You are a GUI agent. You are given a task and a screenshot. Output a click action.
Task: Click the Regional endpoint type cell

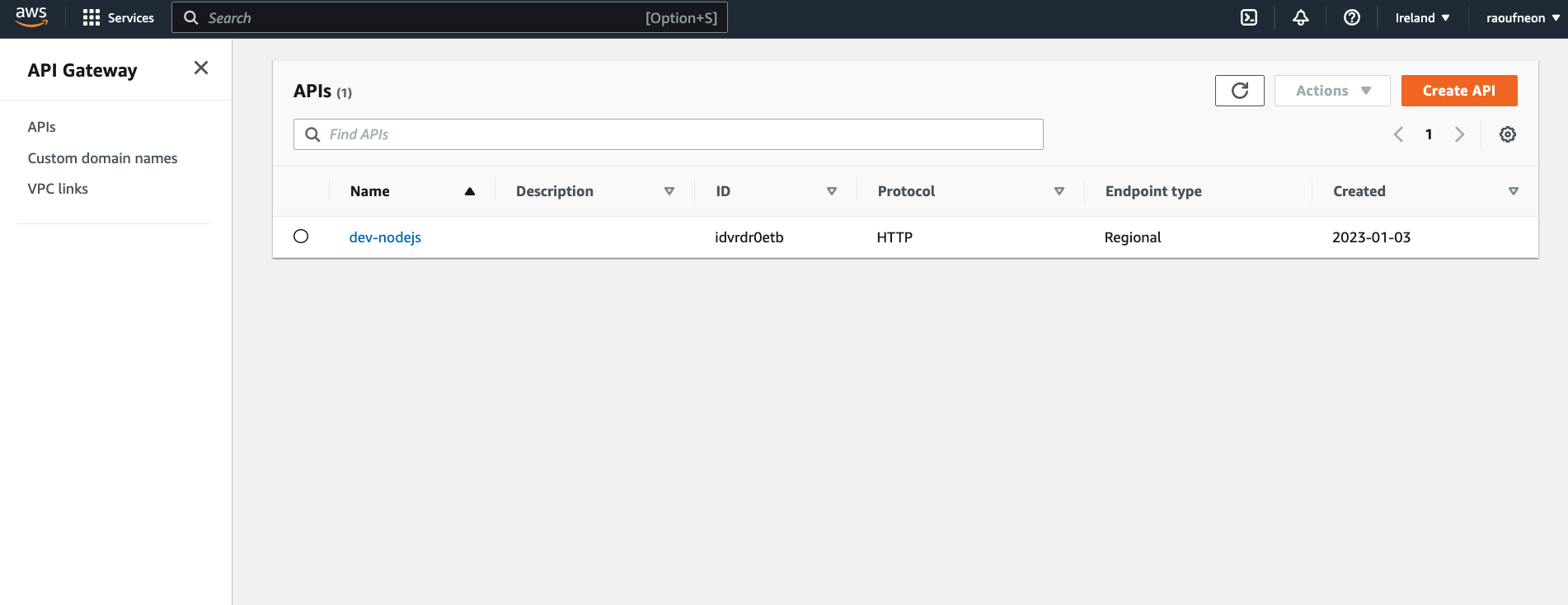[1133, 237]
